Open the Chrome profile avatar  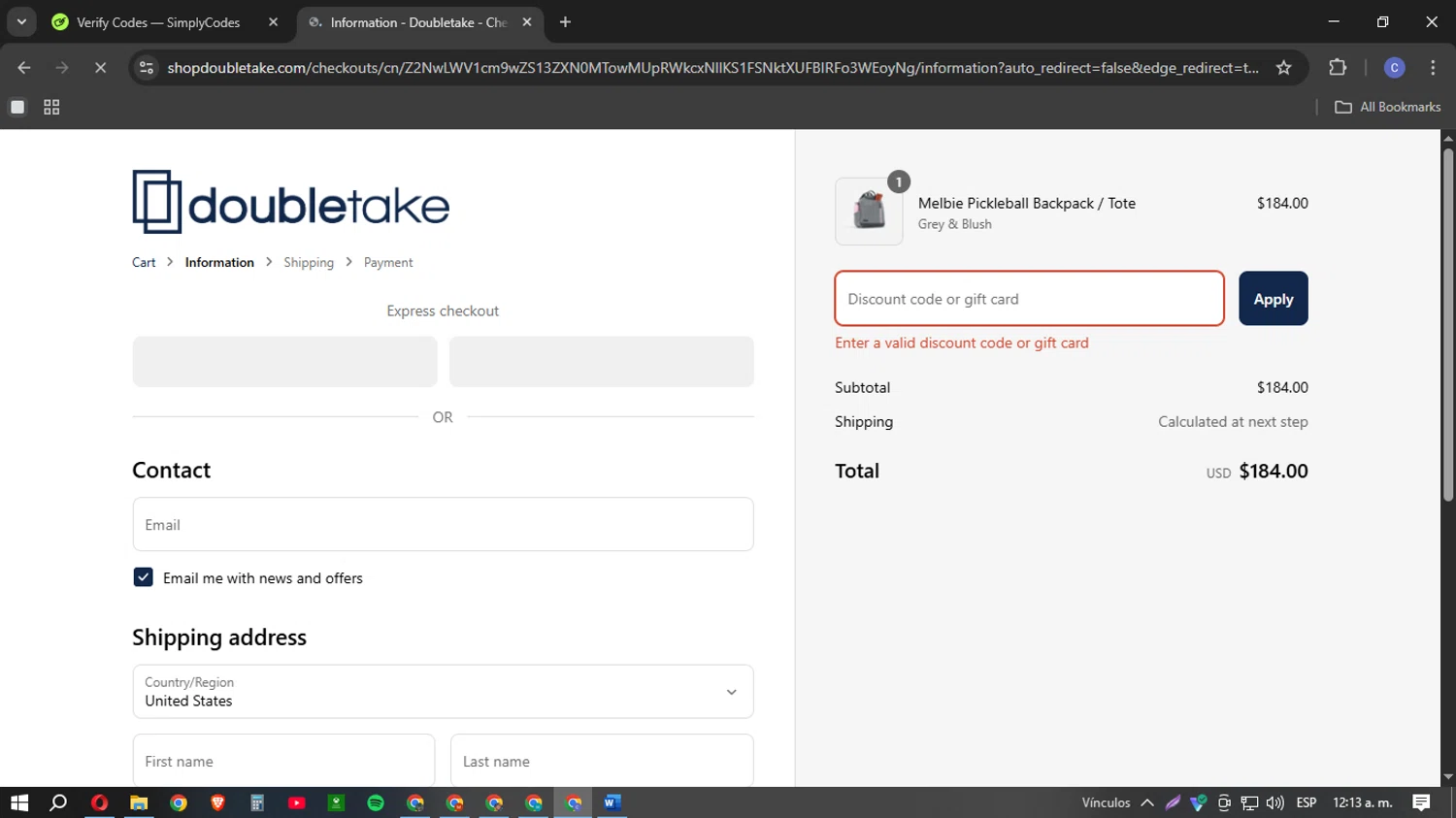(1394, 68)
